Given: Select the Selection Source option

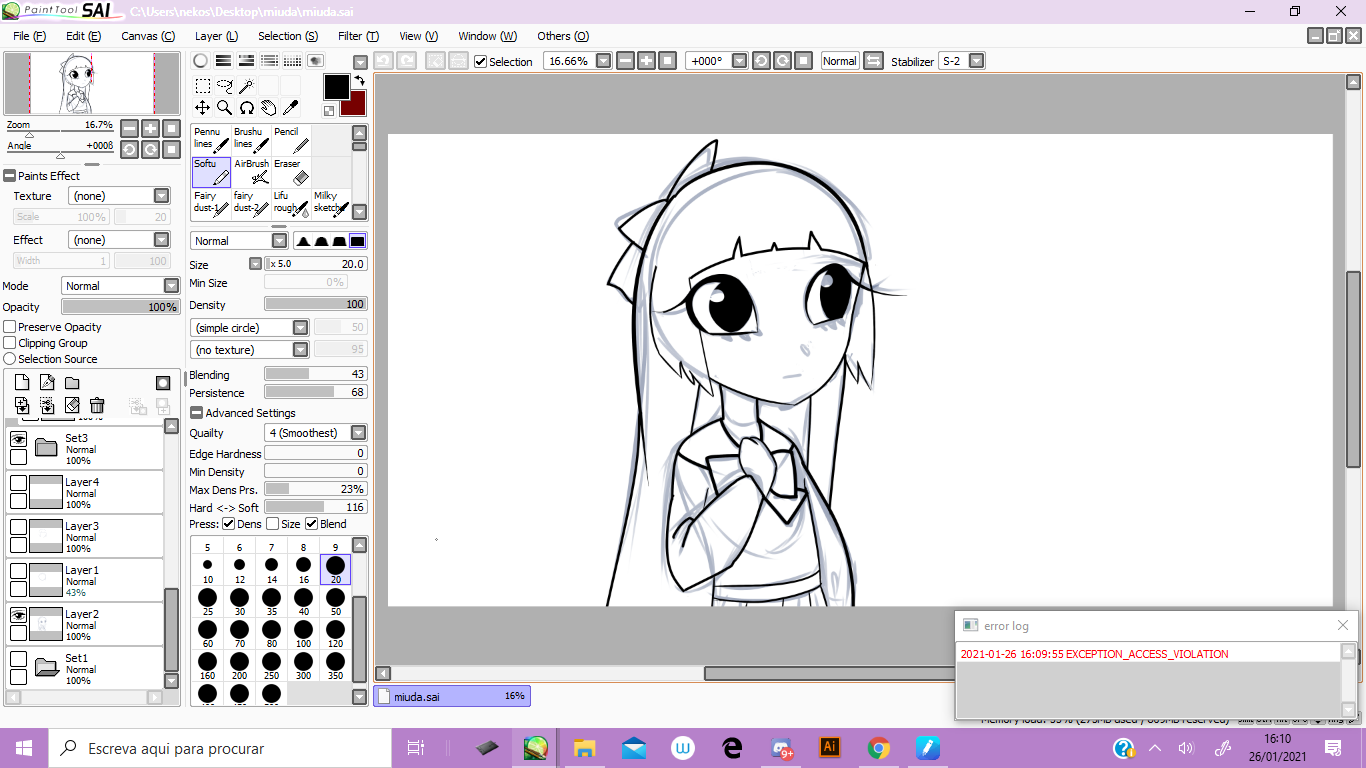Looking at the screenshot, I should [x=10, y=359].
